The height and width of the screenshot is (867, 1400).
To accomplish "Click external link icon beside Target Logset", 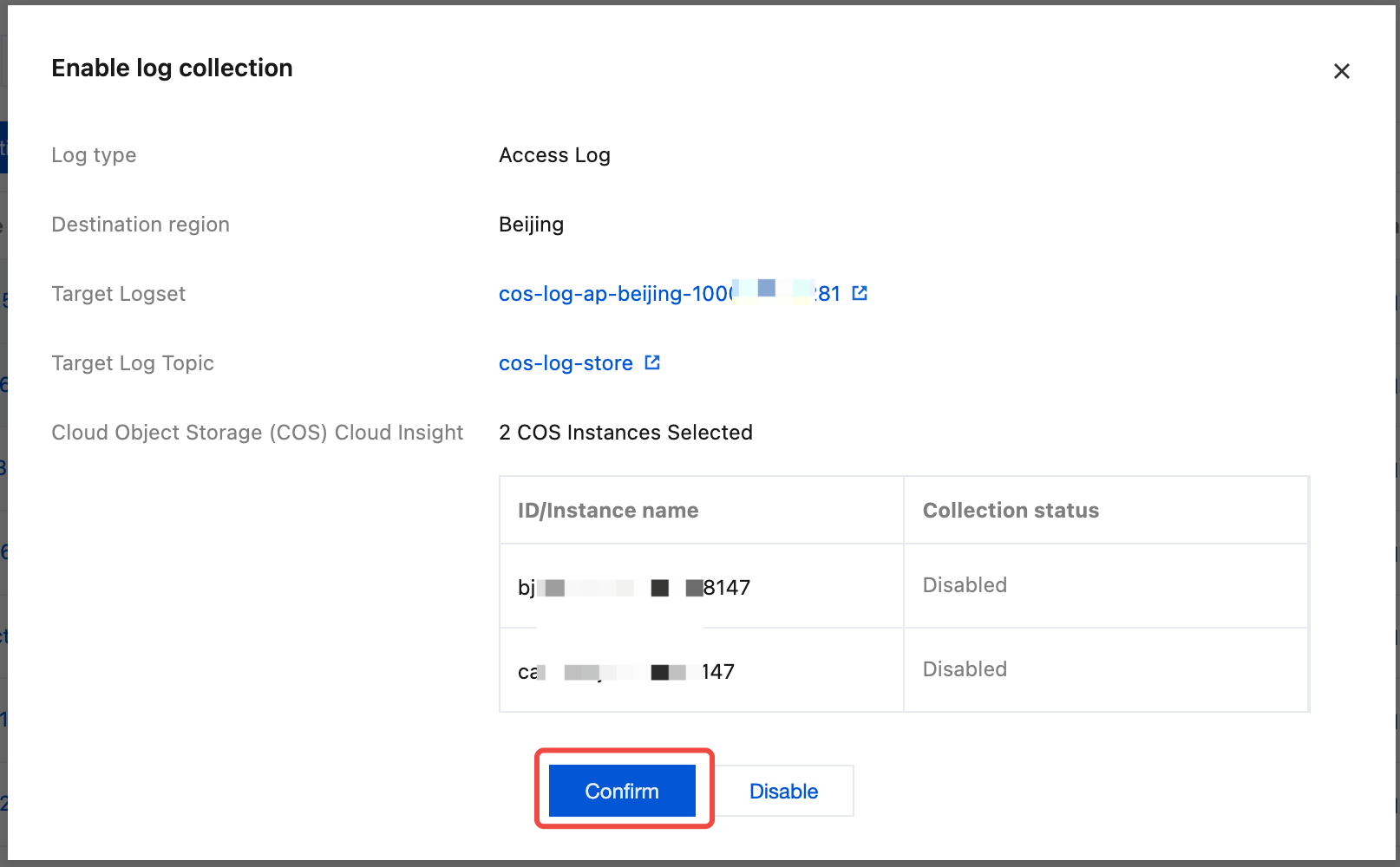I will (x=860, y=293).
